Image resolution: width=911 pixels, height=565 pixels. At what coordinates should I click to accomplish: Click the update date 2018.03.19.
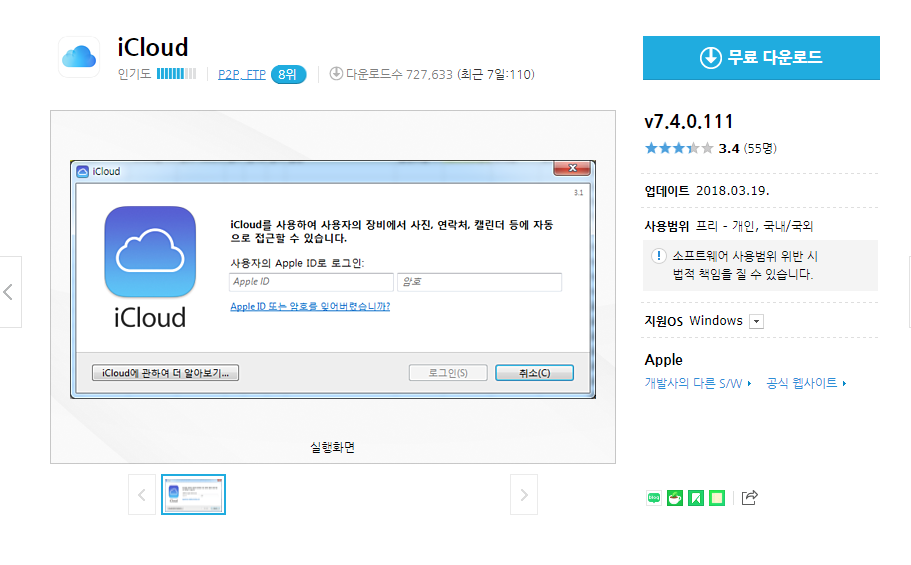point(733,191)
